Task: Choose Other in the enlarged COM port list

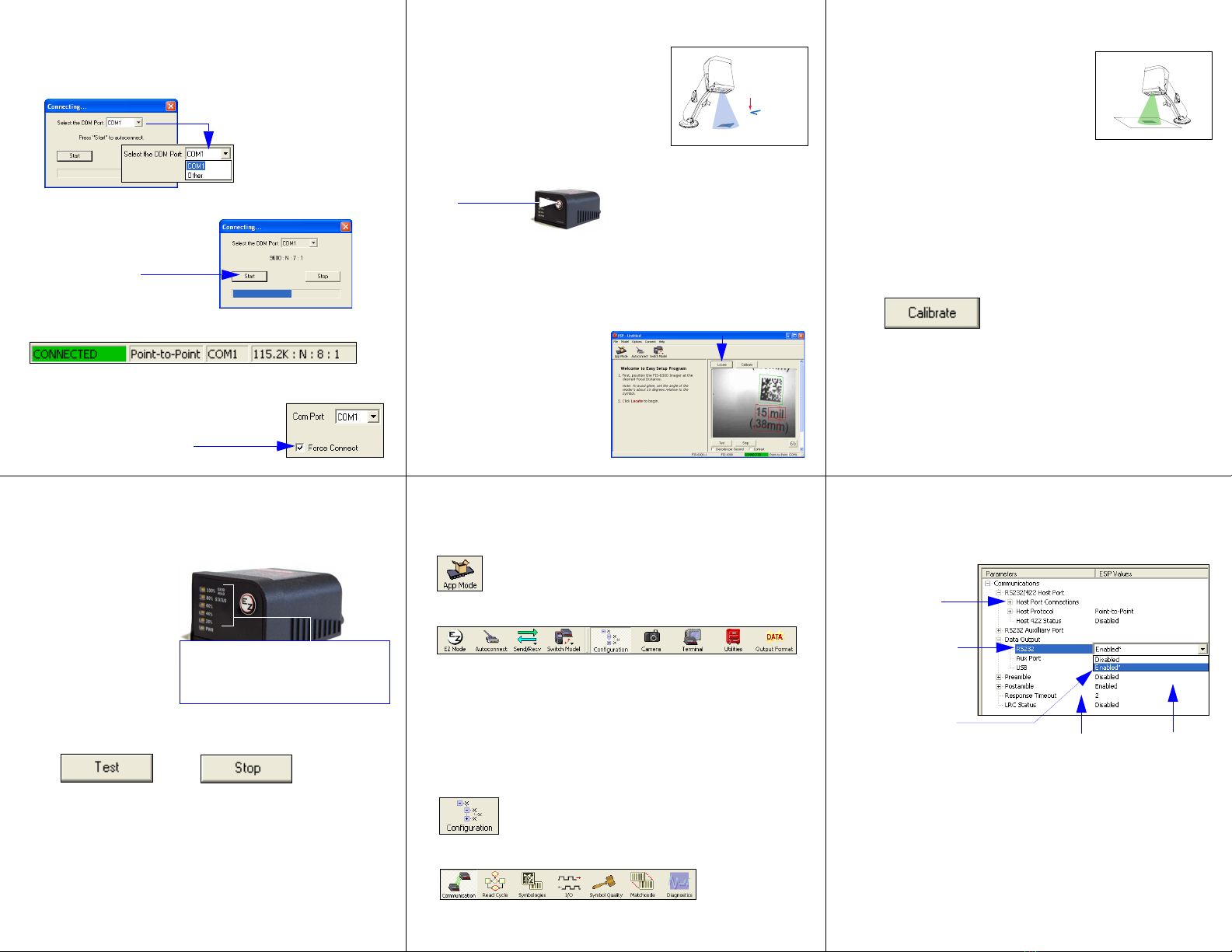Action: pos(196,176)
